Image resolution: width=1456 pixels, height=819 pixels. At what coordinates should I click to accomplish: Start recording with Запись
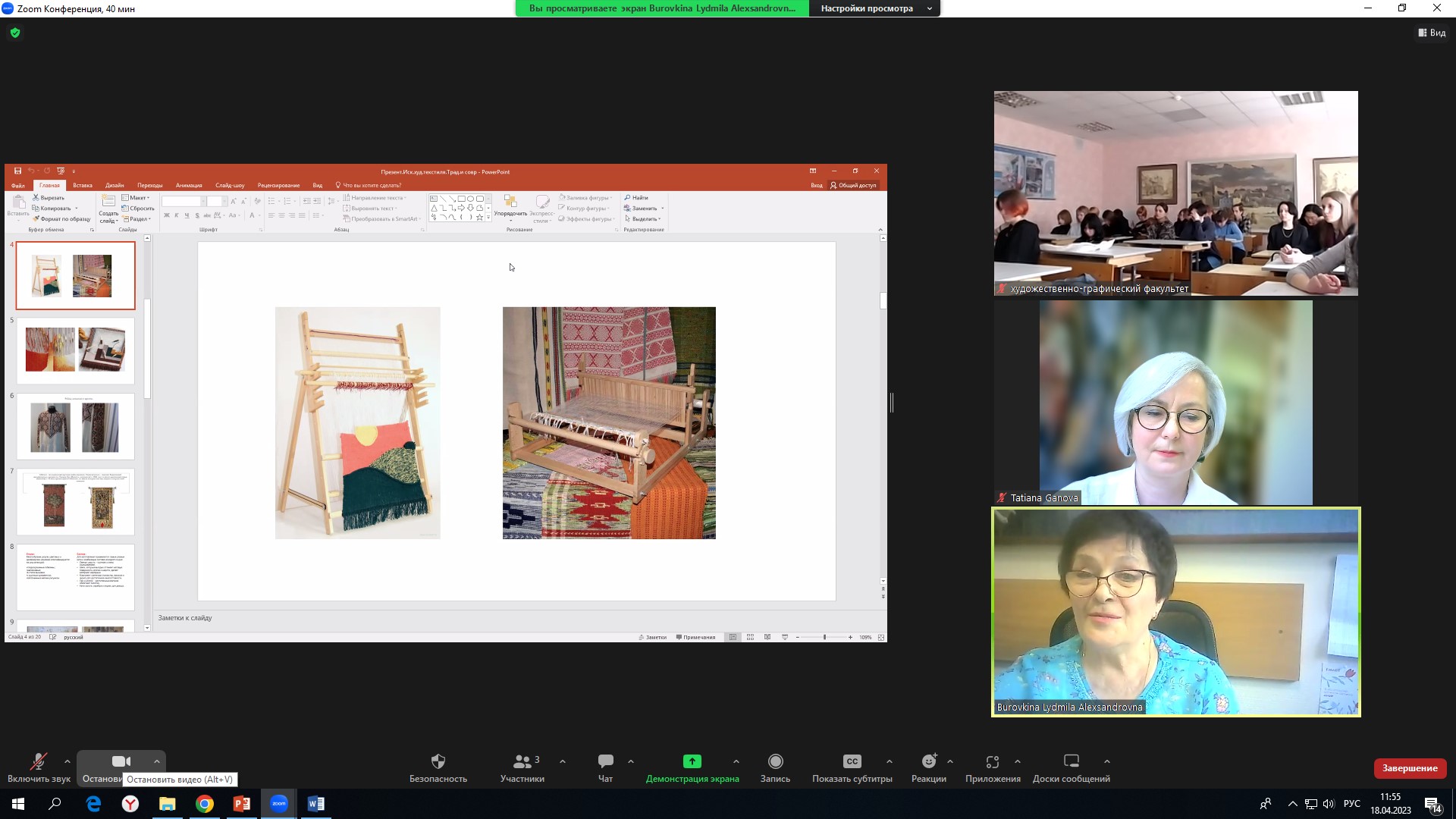[775, 761]
